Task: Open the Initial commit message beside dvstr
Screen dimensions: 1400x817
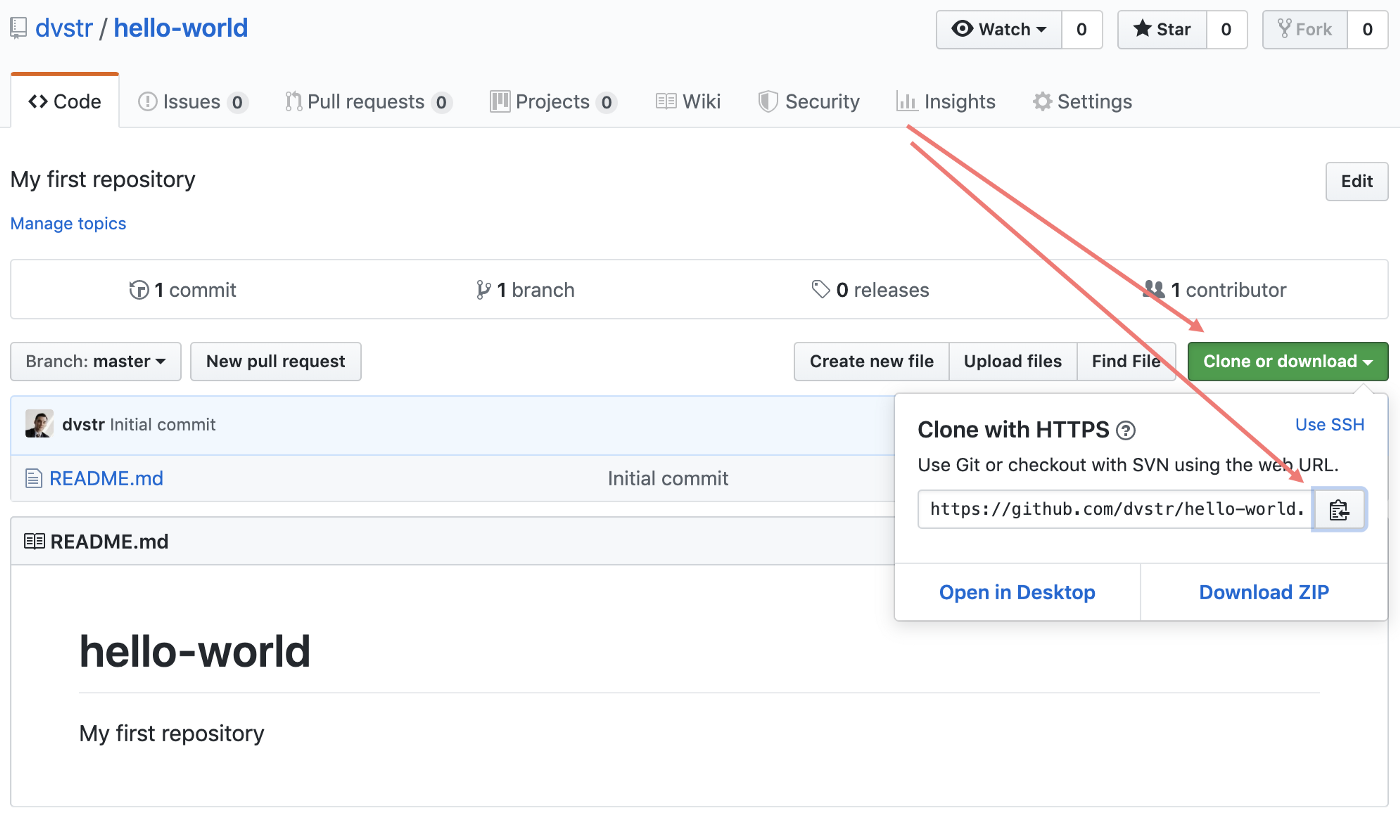Action: (163, 424)
